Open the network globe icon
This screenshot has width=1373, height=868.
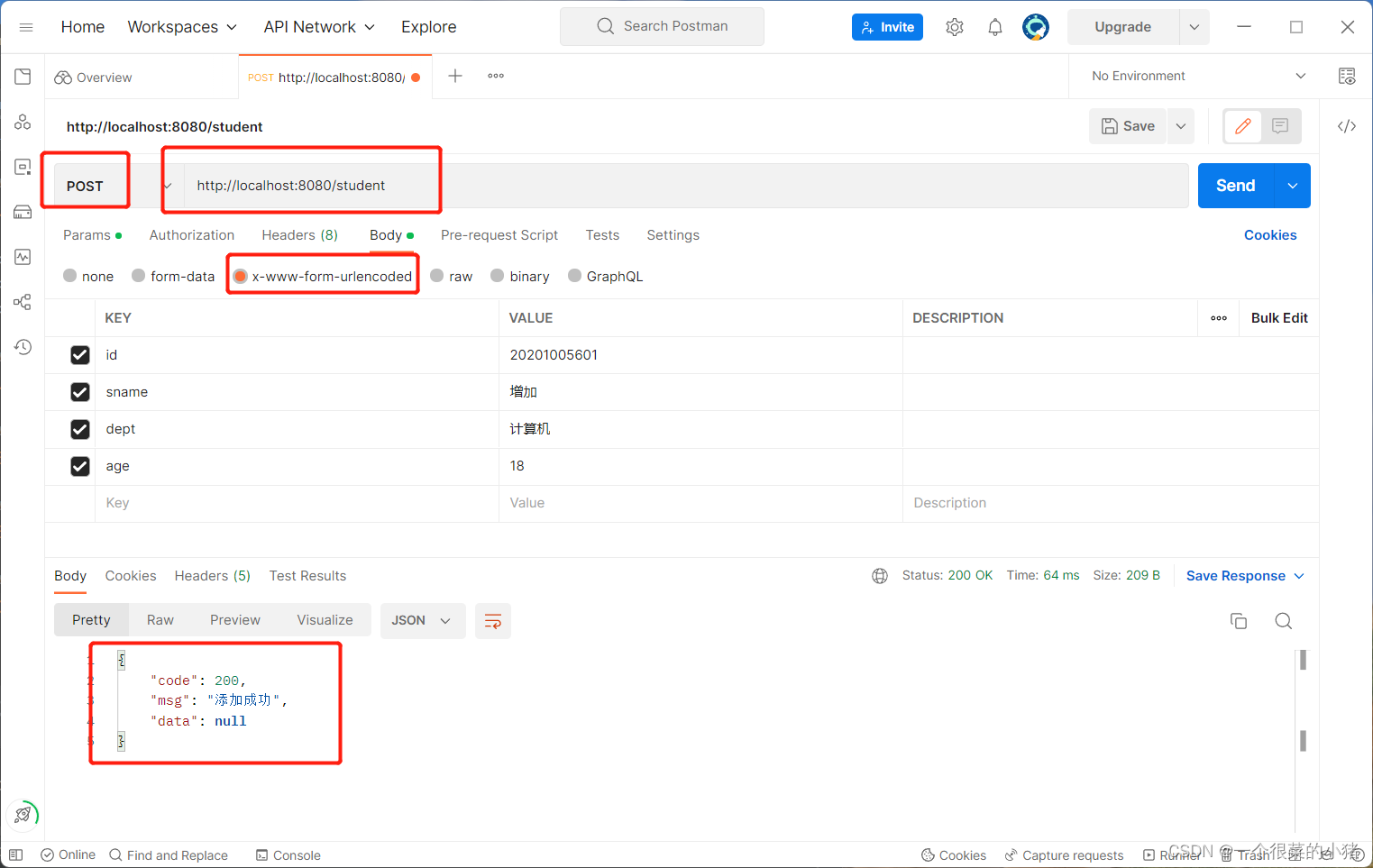[880, 576]
